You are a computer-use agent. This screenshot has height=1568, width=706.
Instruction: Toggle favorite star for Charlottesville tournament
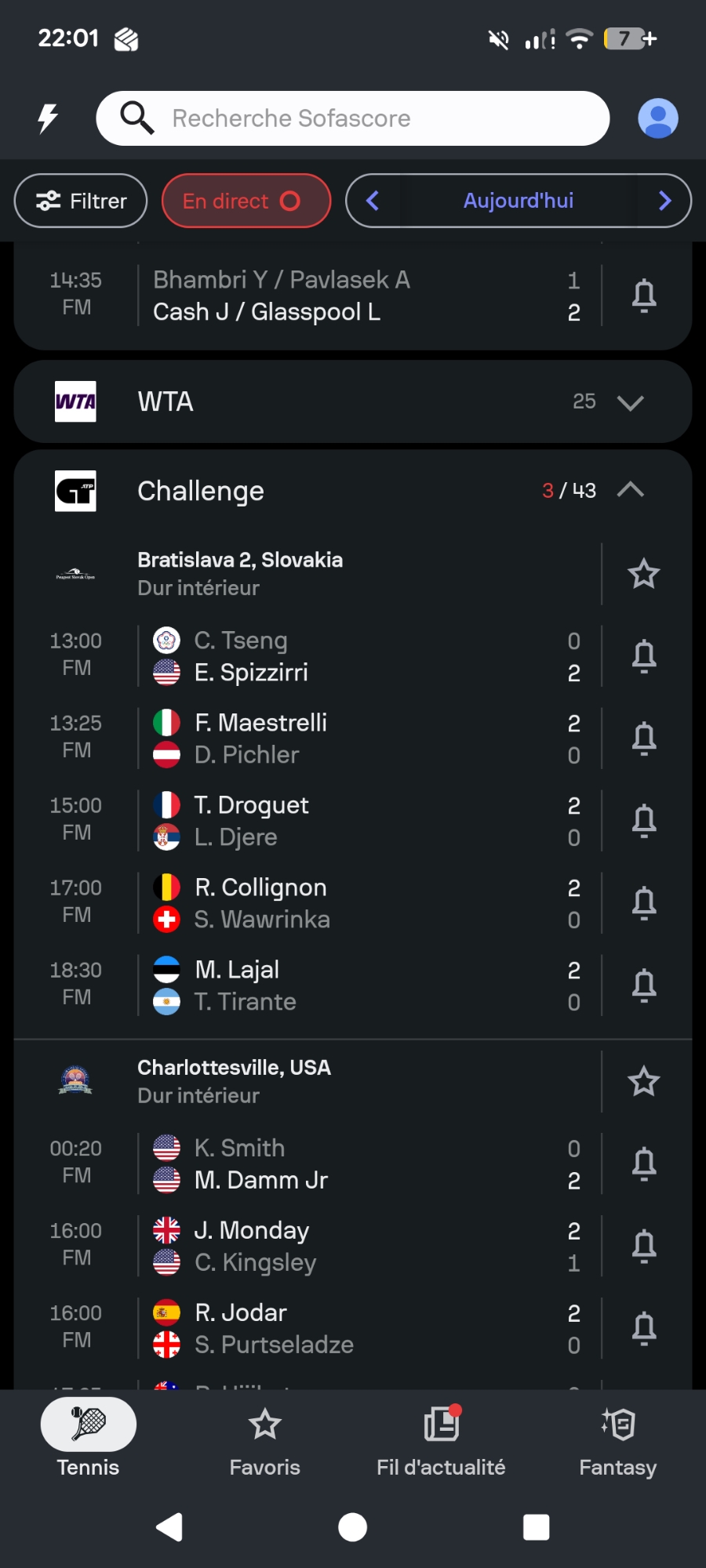(x=643, y=1081)
